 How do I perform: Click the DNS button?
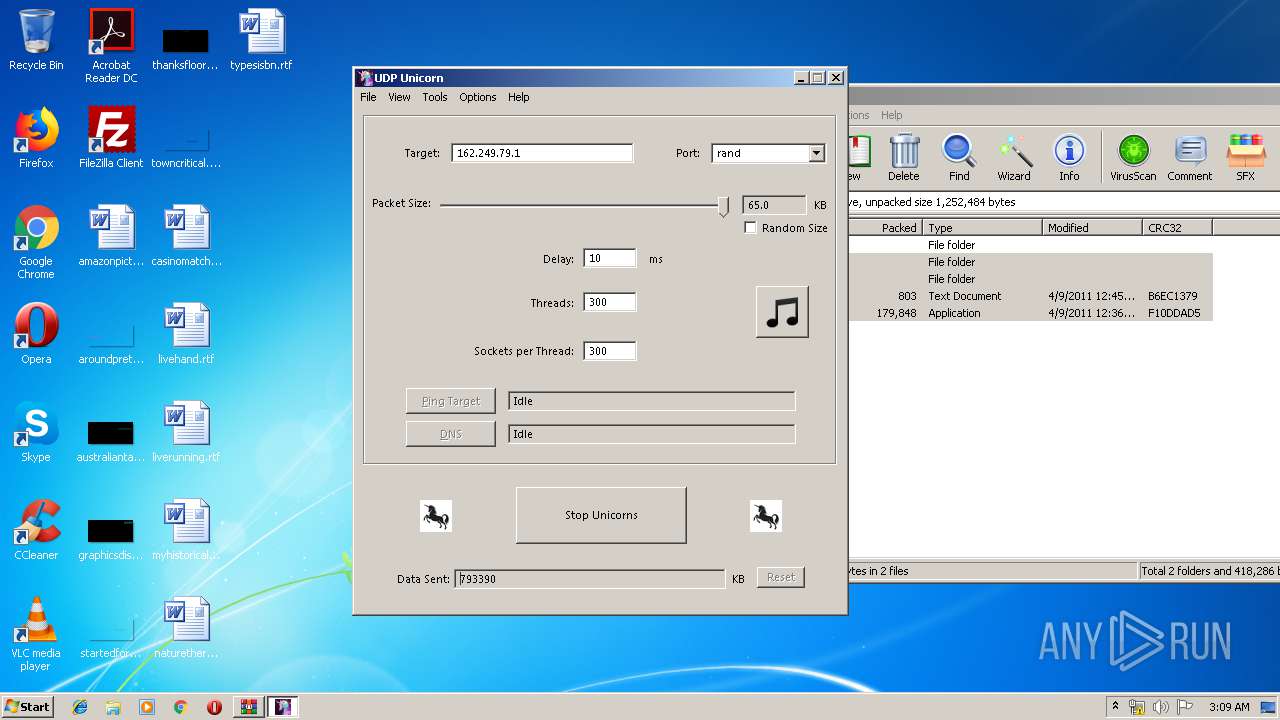pos(451,434)
